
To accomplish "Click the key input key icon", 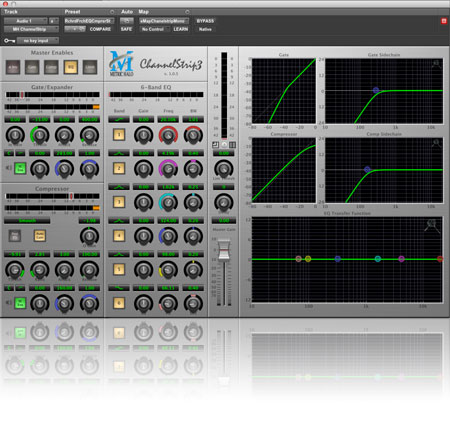I will tap(9, 41).
